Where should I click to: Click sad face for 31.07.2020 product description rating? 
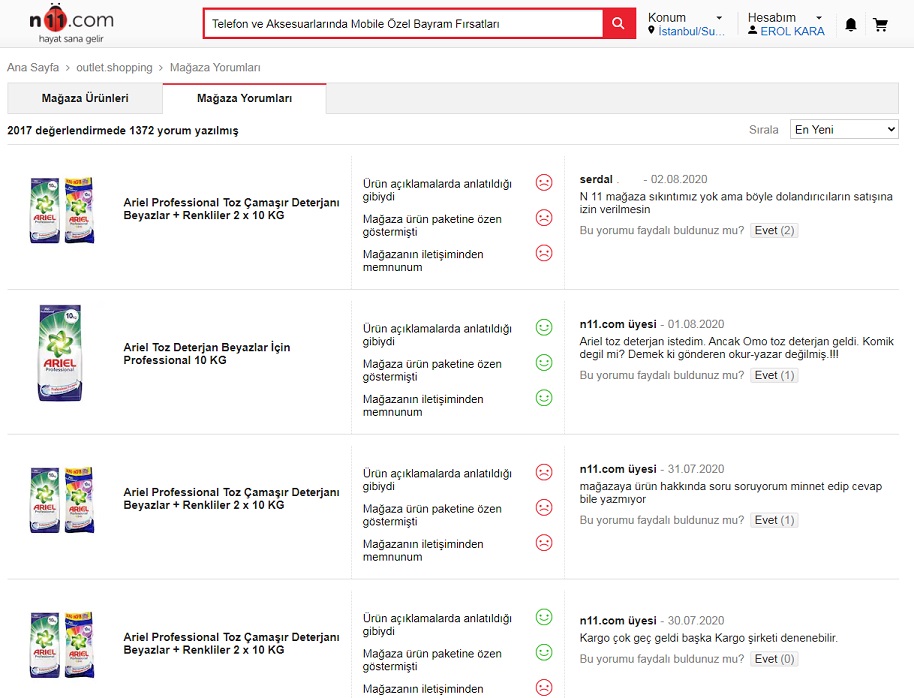[x=544, y=472]
